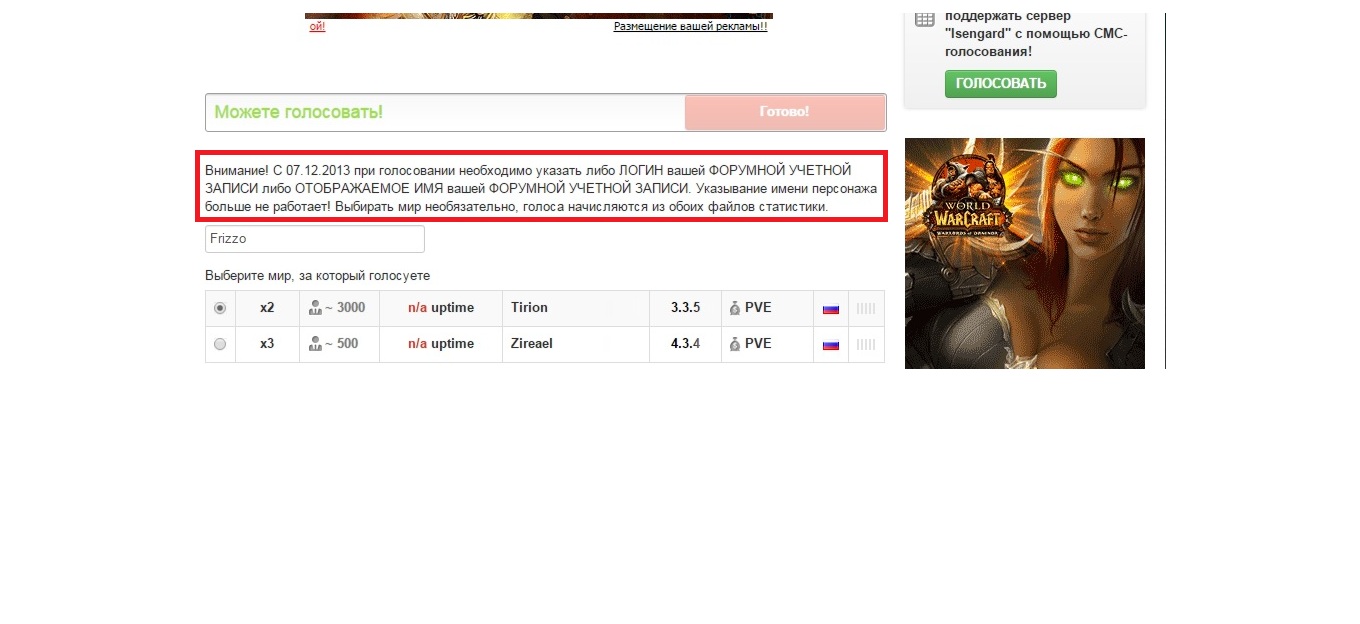
Task: Click the players icon beside ~ 3000
Action: pos(315,308)
